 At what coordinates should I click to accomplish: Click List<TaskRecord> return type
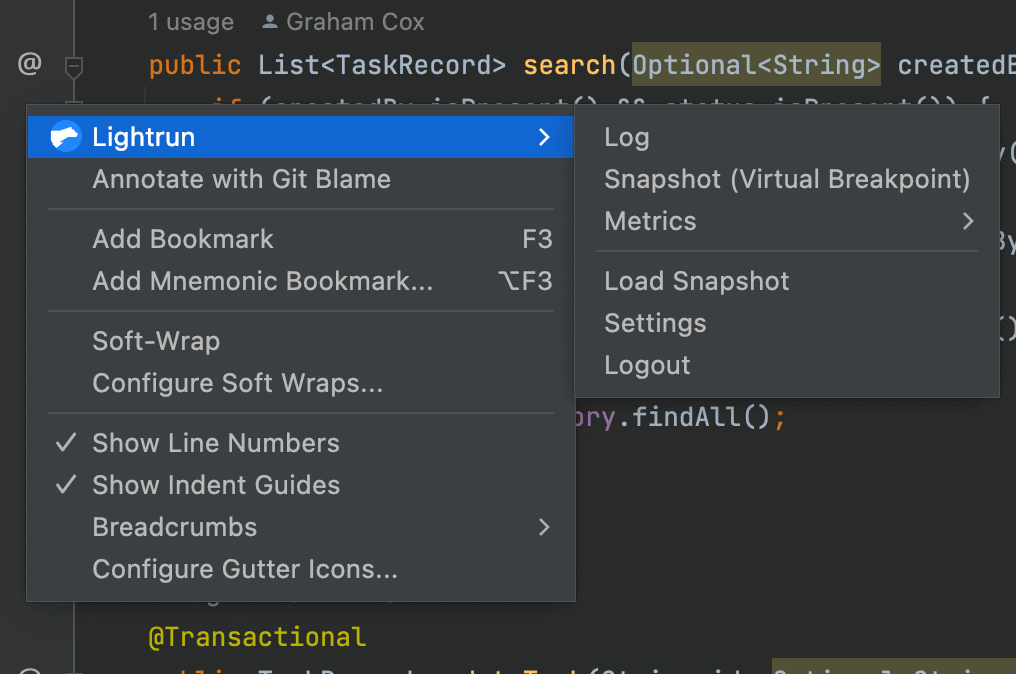point(382,65)
